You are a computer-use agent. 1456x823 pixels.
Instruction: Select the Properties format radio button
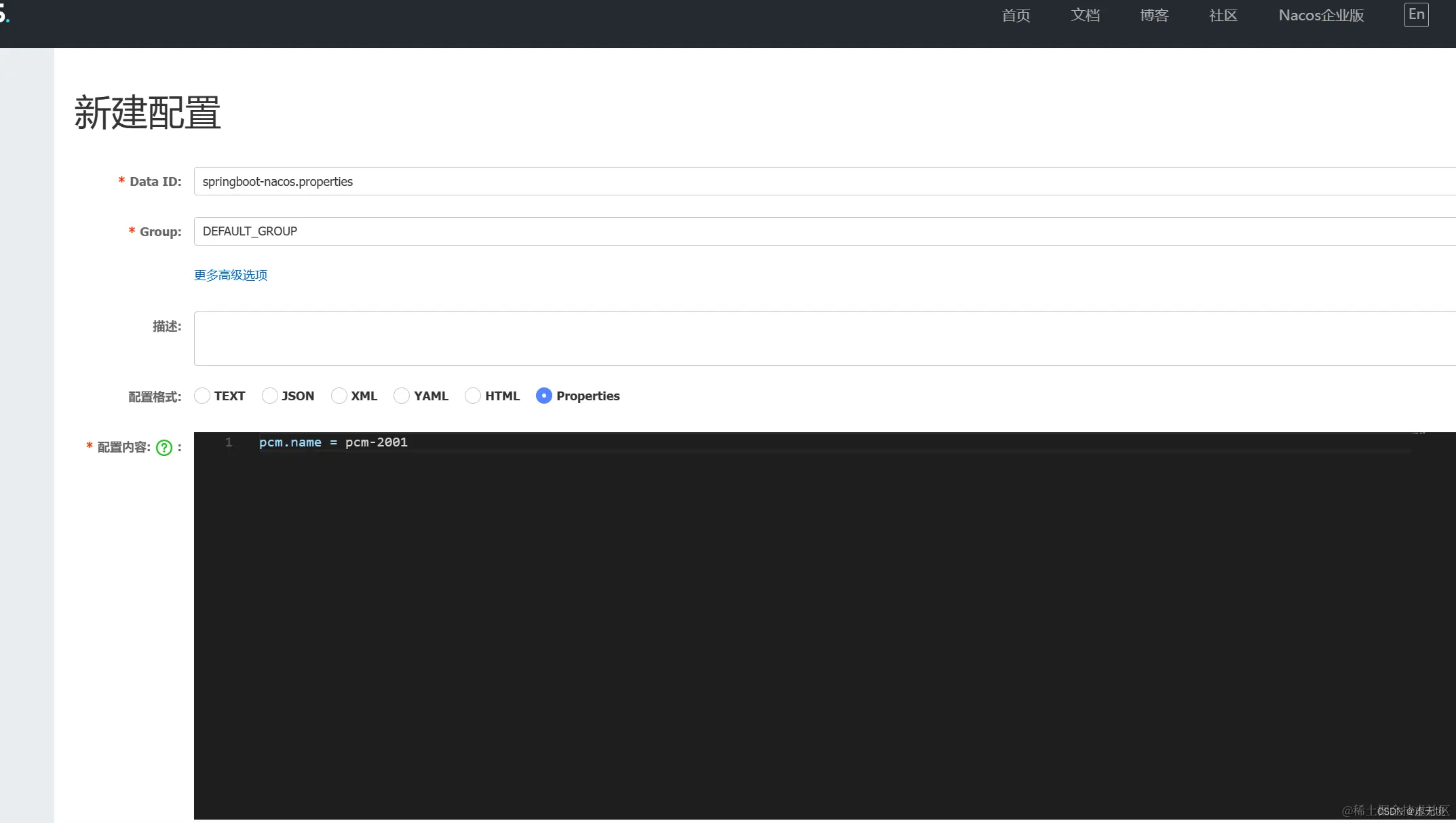click(544, 396)
